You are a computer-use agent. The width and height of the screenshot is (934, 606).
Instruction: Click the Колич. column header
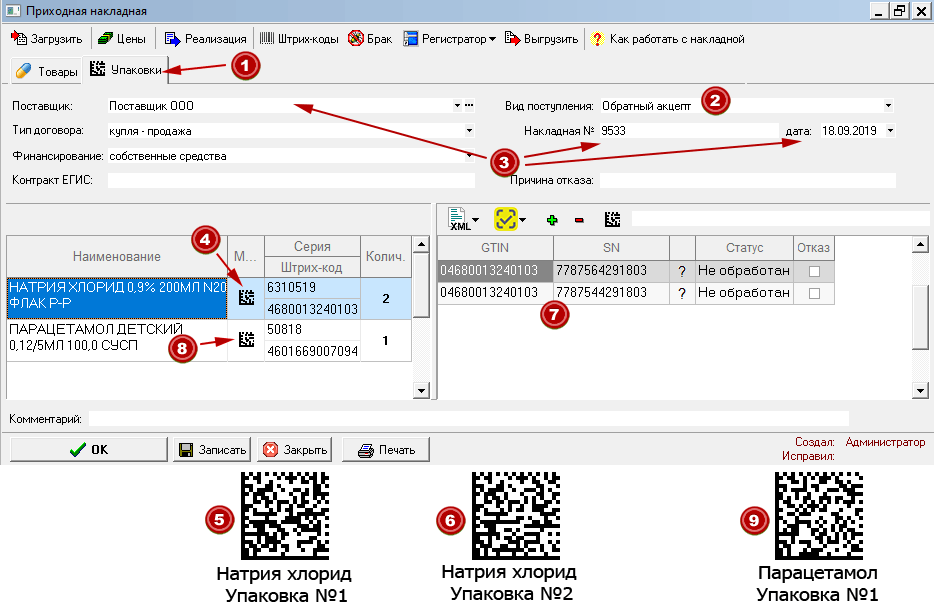385,256
